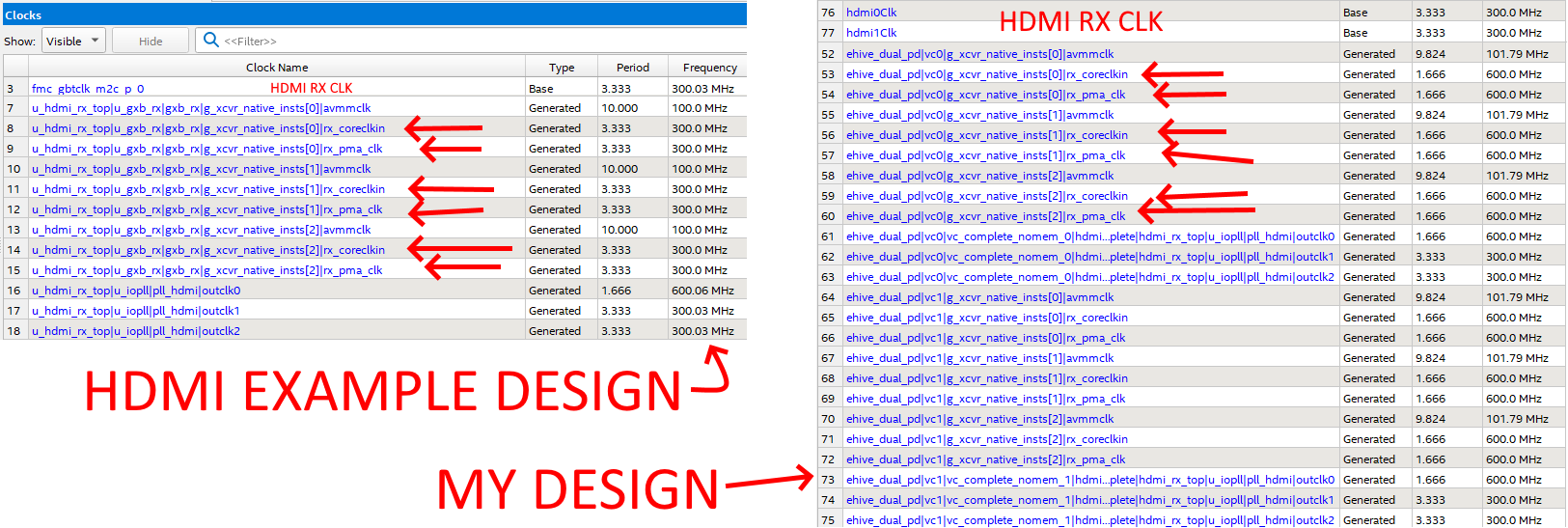This screenshot has width=1568, height=528.
Task: Open the Show 'Visible' dropdown
Action: tap(73, 41)
